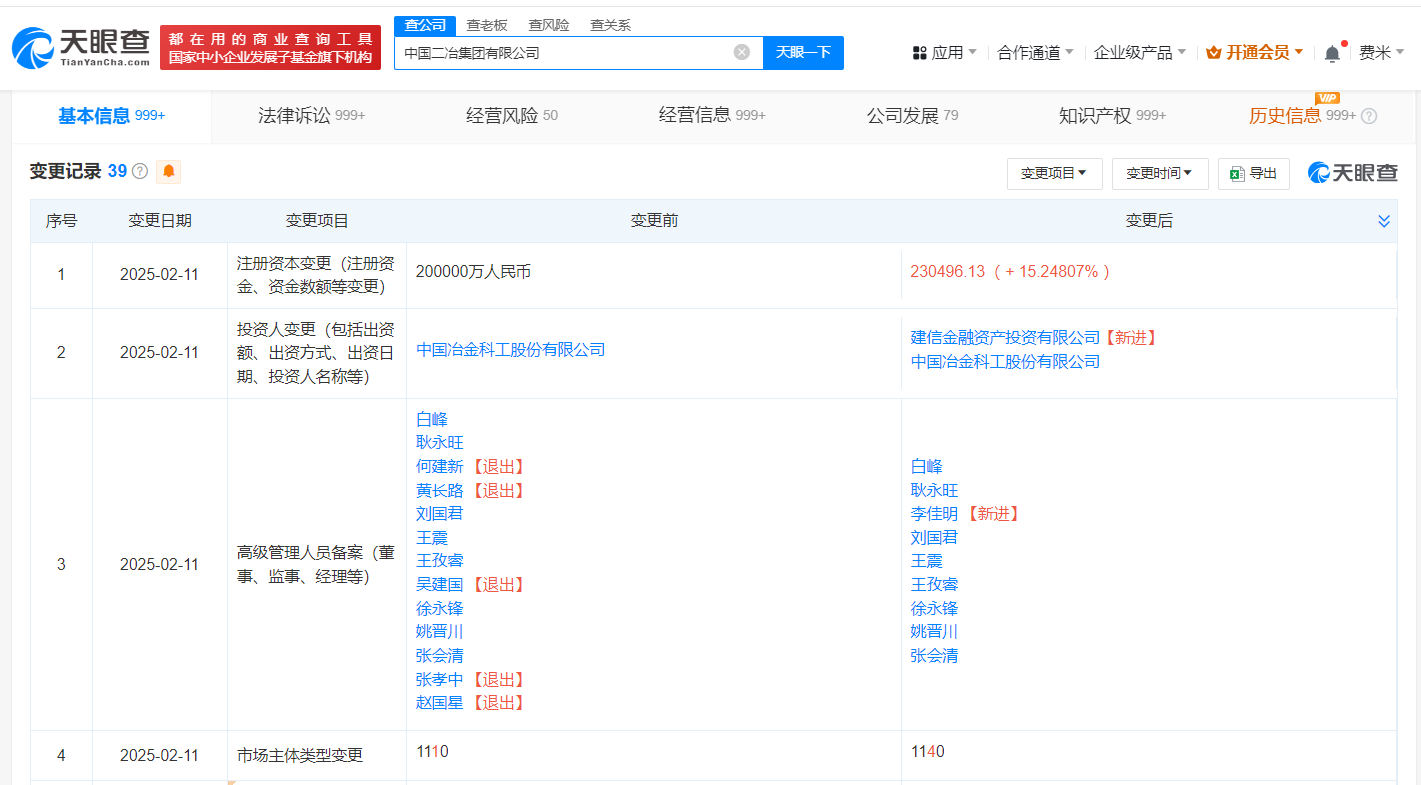Click the 序号 column header

(61, 221)
